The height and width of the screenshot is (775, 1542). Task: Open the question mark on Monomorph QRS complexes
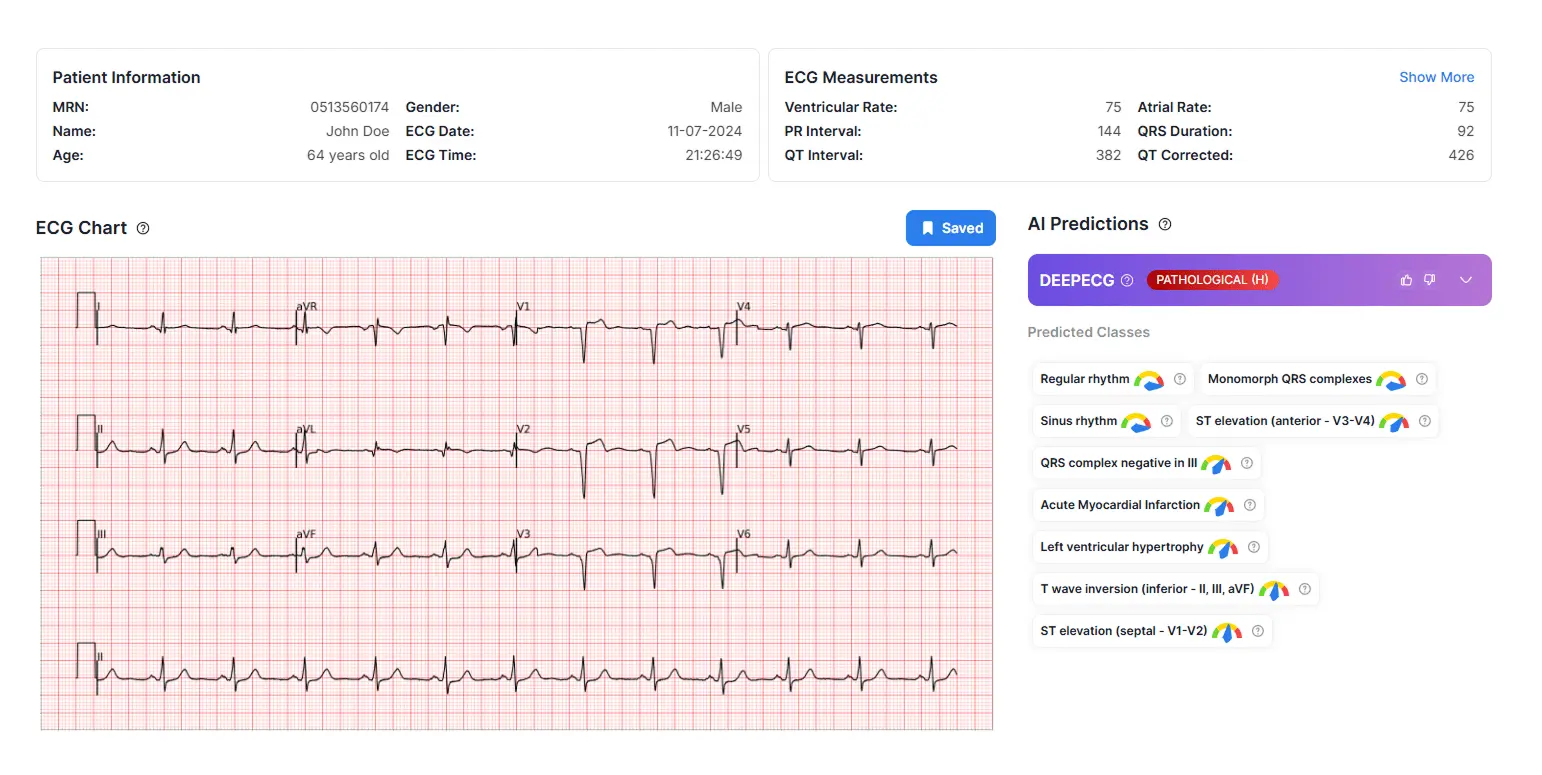click(x=1423, y=379)
